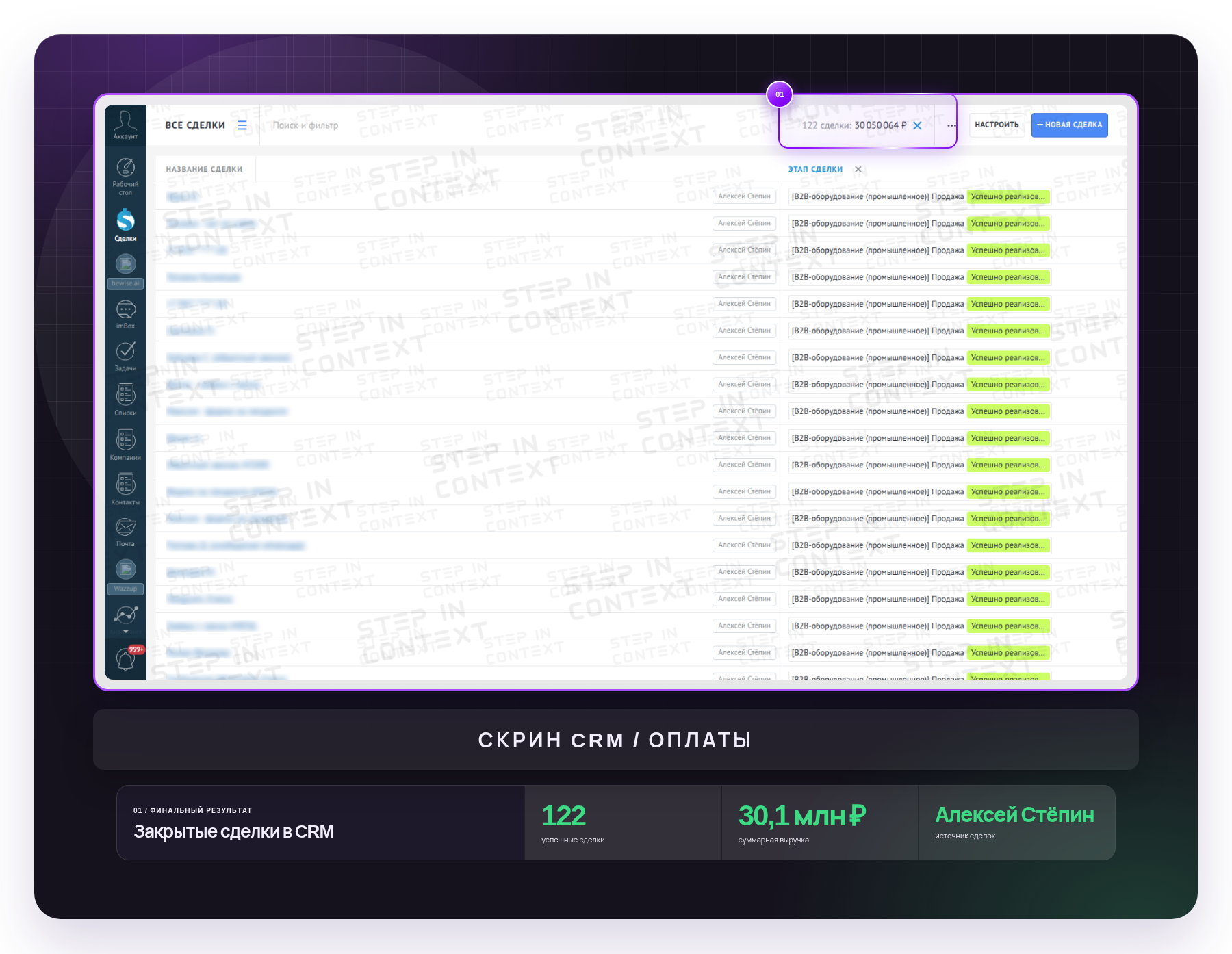Open the analytics chart icon in sidebar

point(126,615)
